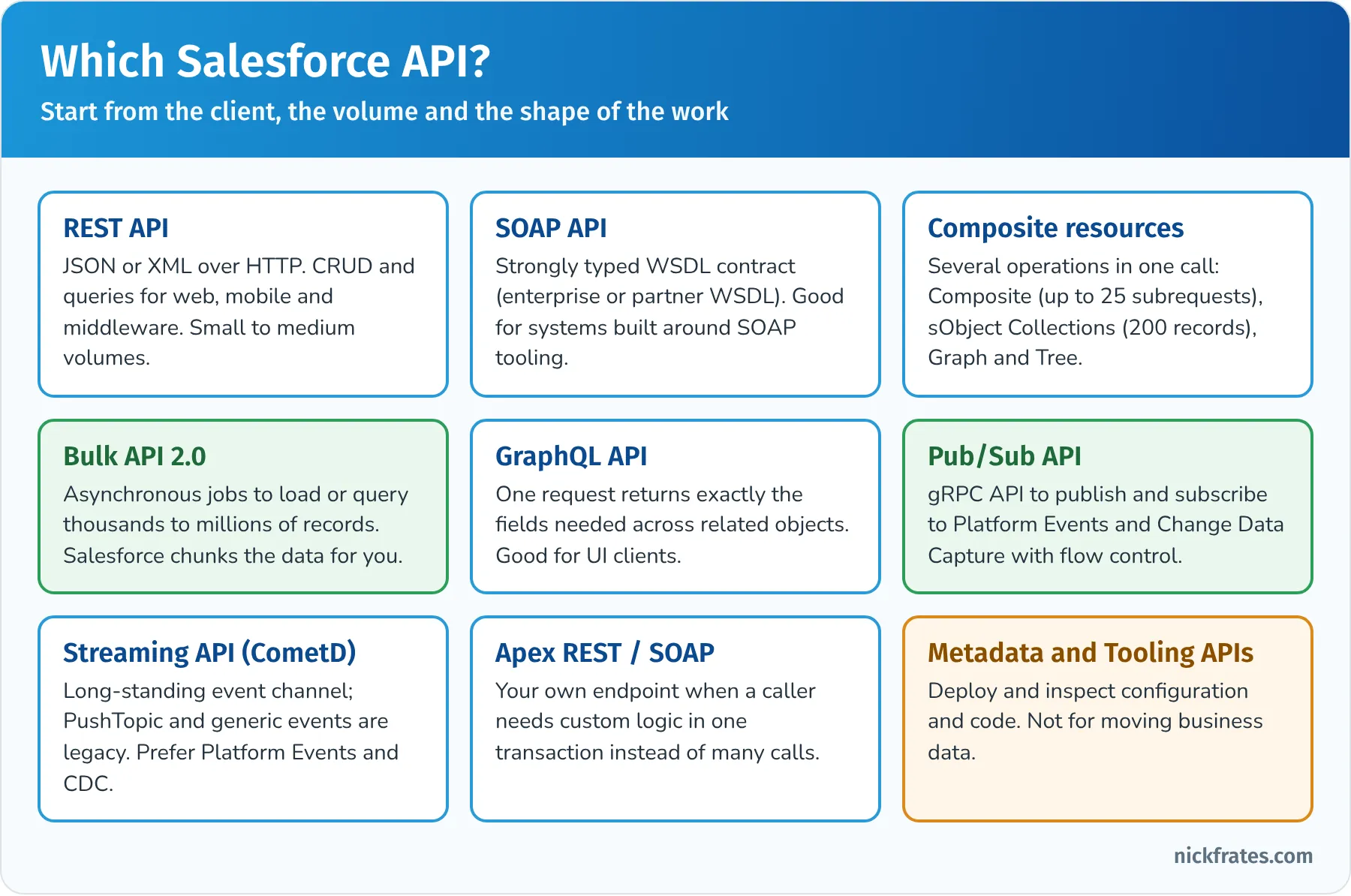Click the Composite resources heading
The width and height of the screenshot is (1351, 896).
click(1055, 227)
